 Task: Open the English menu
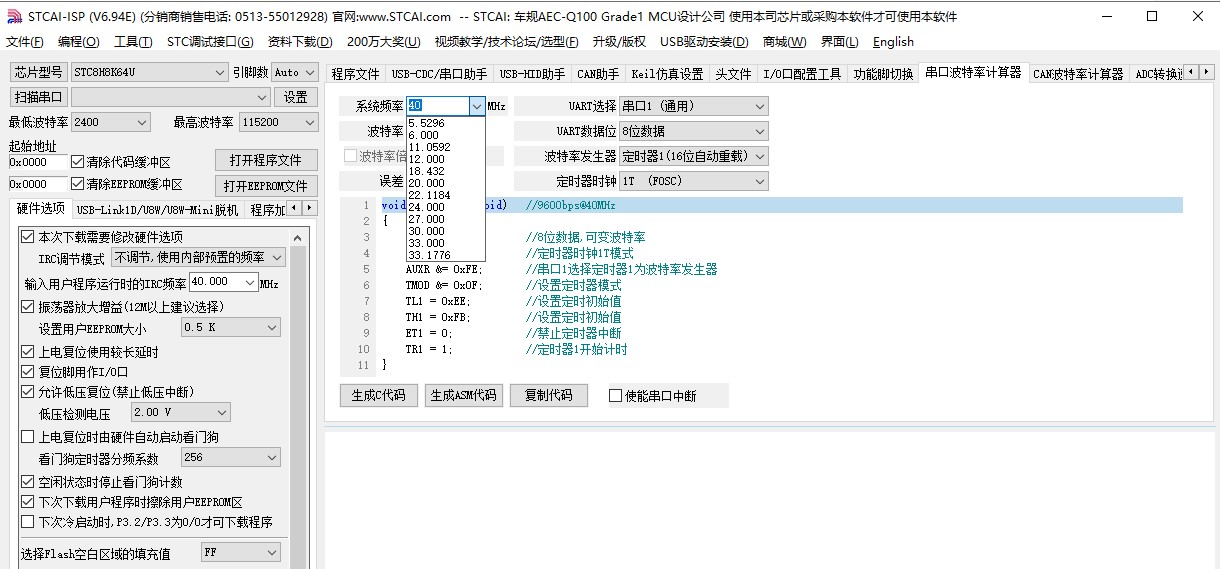[x=893, y=42]
